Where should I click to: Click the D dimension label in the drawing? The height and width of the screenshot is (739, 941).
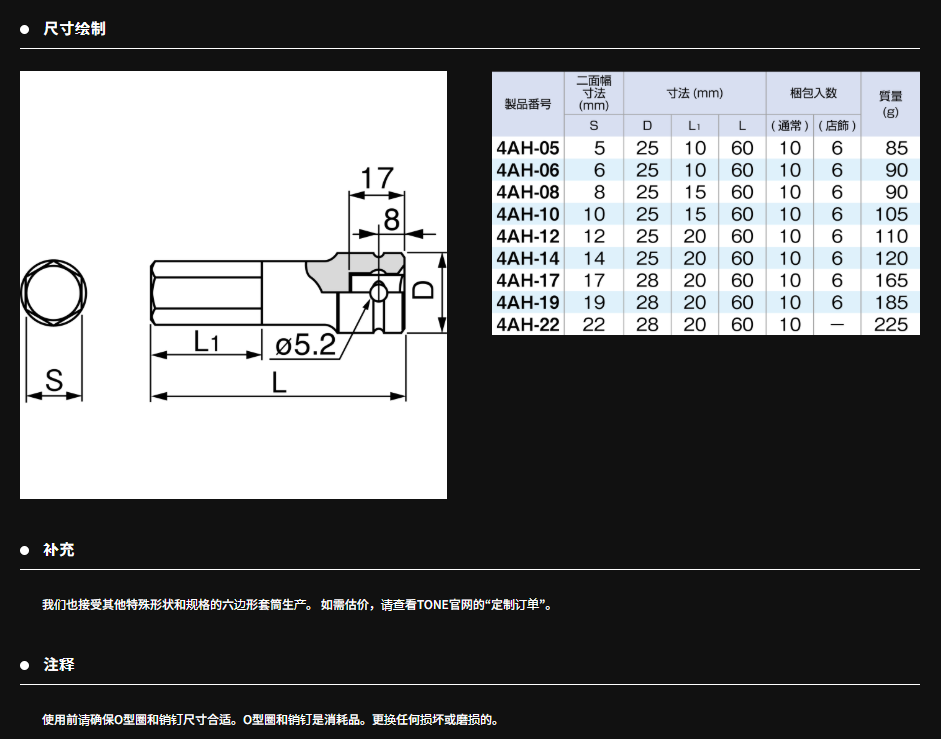(x=425, y=290)
